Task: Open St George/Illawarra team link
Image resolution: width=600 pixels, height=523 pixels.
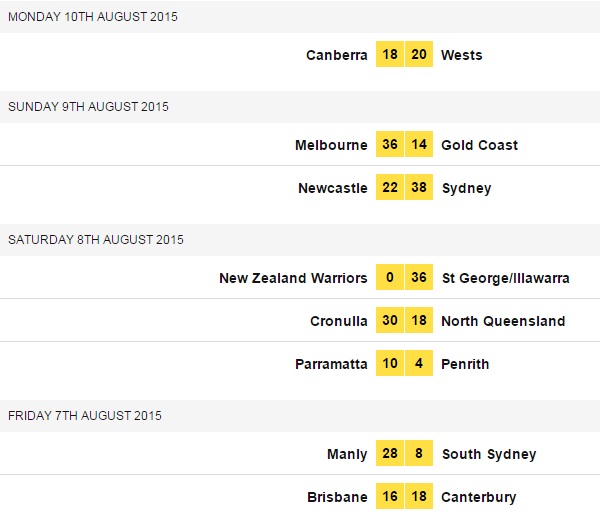Action: pos(505,278)
